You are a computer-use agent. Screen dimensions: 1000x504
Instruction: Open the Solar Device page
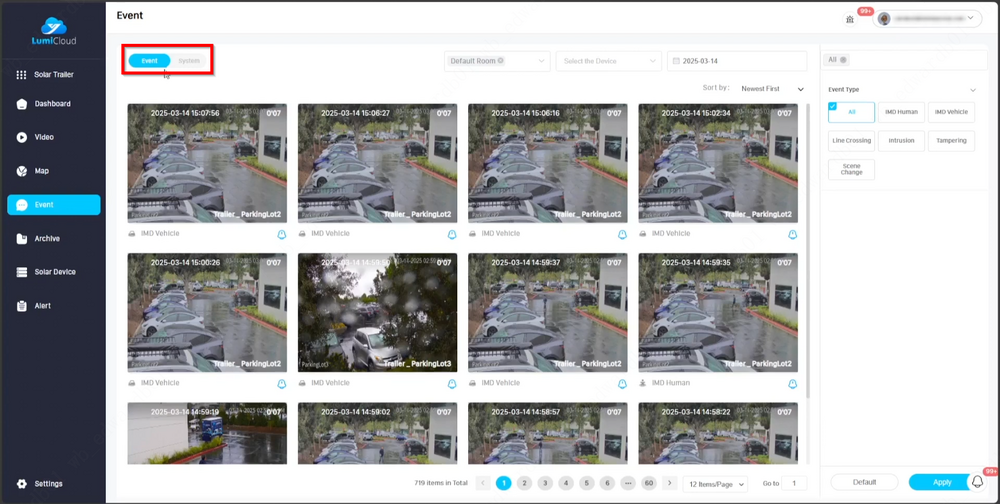click(54, 272)
